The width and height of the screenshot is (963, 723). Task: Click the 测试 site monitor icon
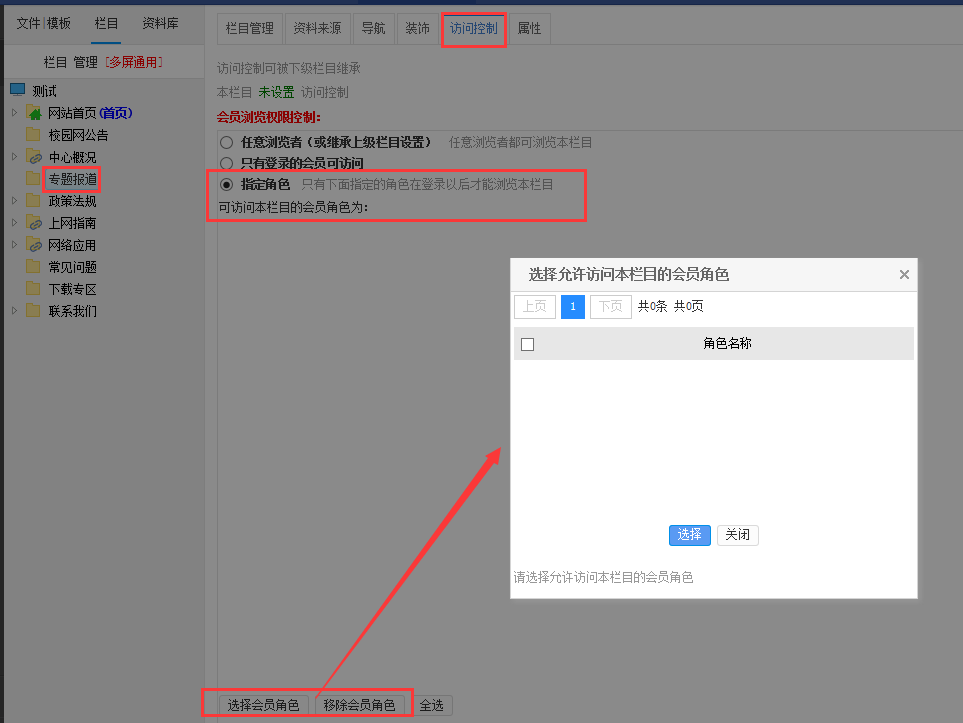(17, 90)
